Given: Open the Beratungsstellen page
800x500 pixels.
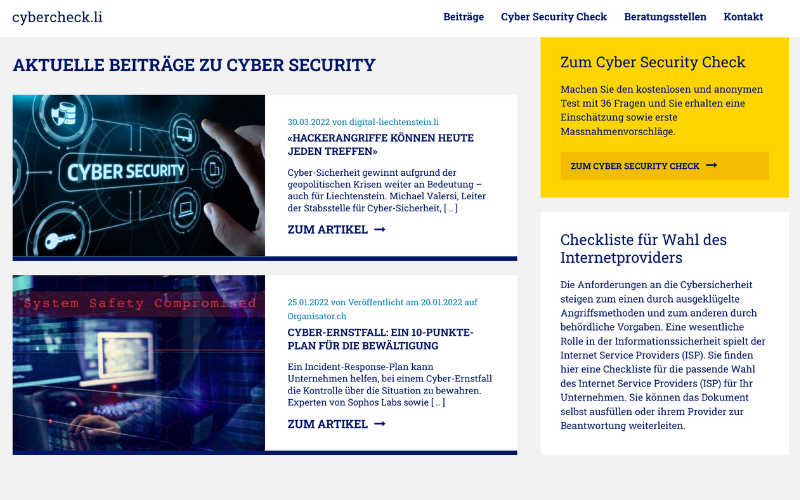Looking at the screenshot, I should [665, 17].
